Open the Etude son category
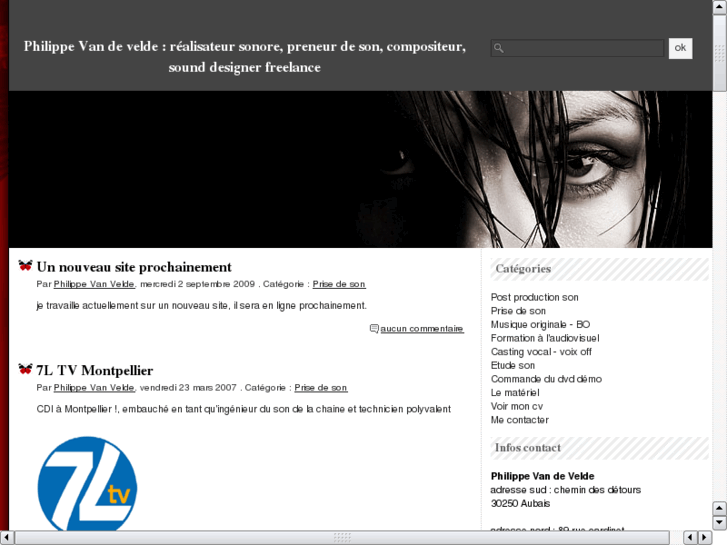Viewport: 727px width, 545px height. pyautogui.click(x=513, y=365)
